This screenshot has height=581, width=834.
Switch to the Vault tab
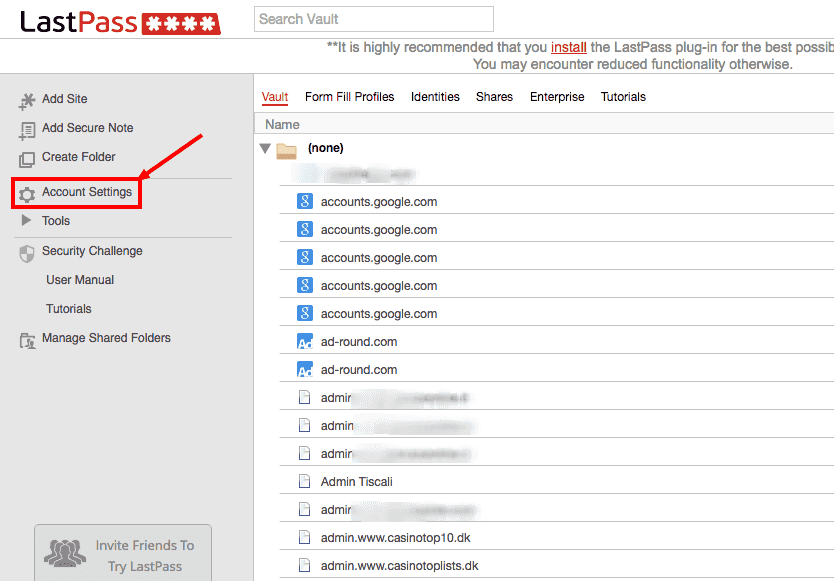274,97
